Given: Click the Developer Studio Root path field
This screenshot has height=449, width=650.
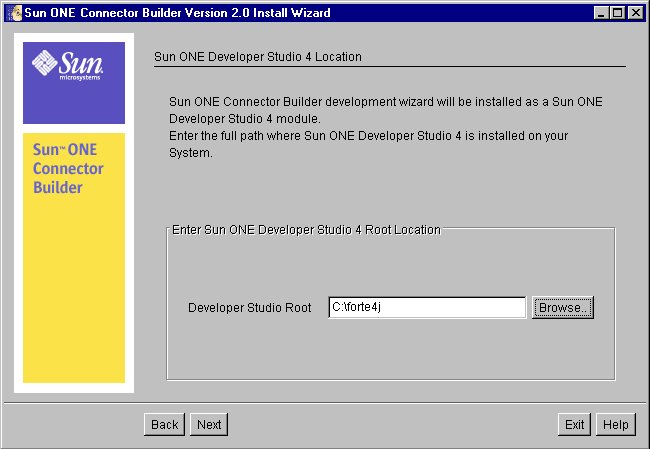Looking at the screenshot, I should pyautogui.click(x=427, y=307).
